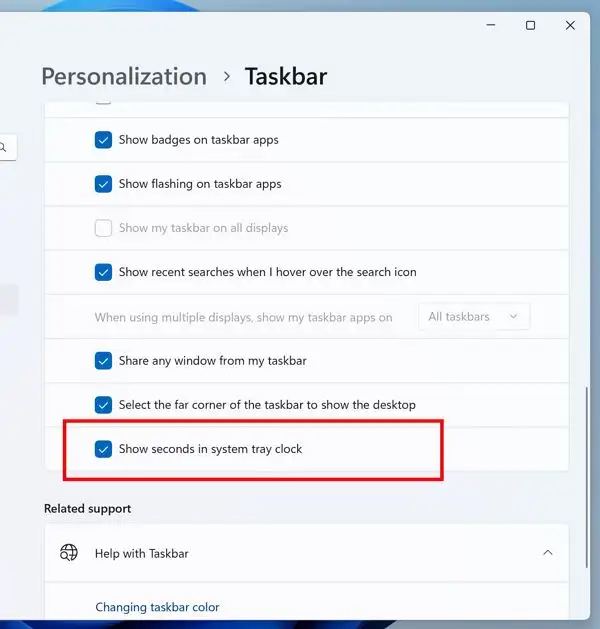Screen dimensions: 600x629
Task: Click the partially hidden checkbox at list top
Action: coord(103,102)
